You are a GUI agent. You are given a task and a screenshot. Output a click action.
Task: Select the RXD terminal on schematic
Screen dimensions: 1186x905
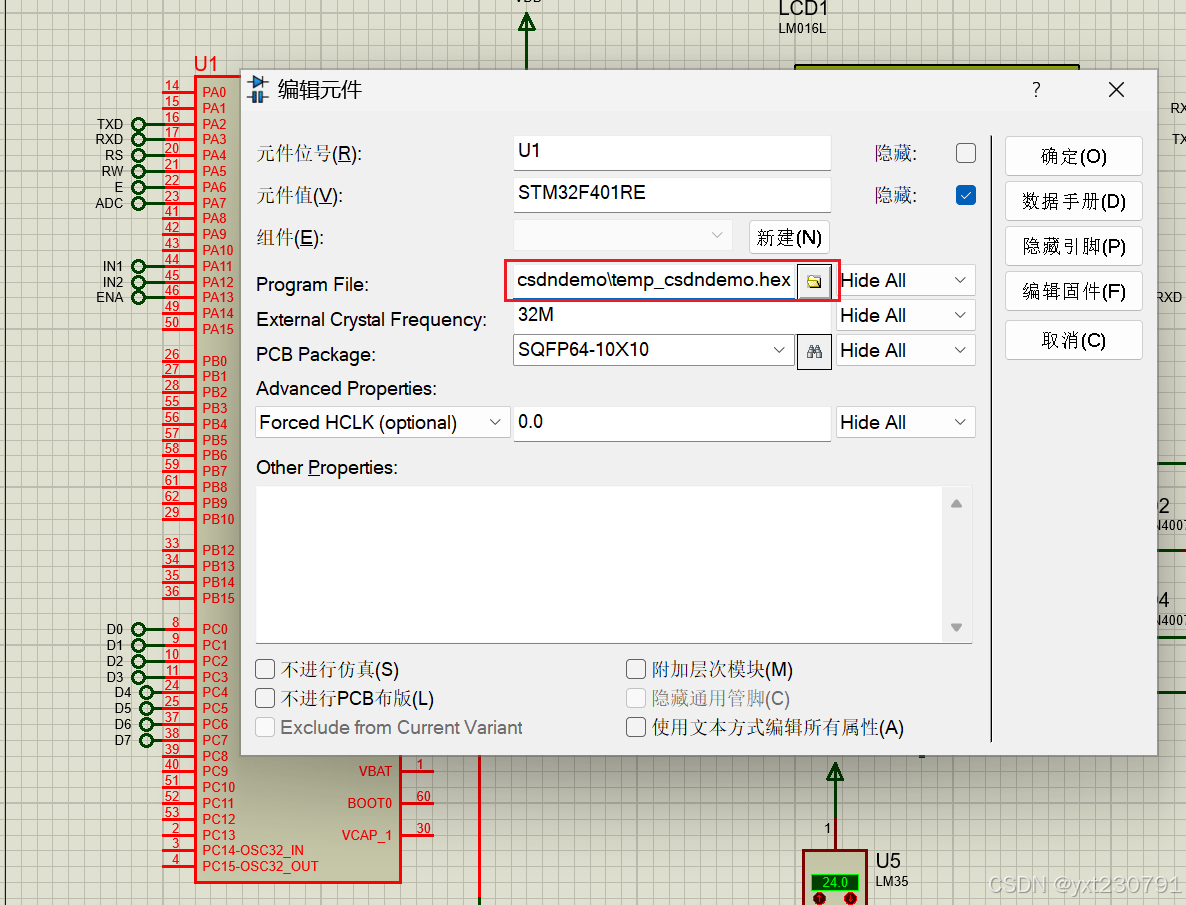click(x=138, y=139)
